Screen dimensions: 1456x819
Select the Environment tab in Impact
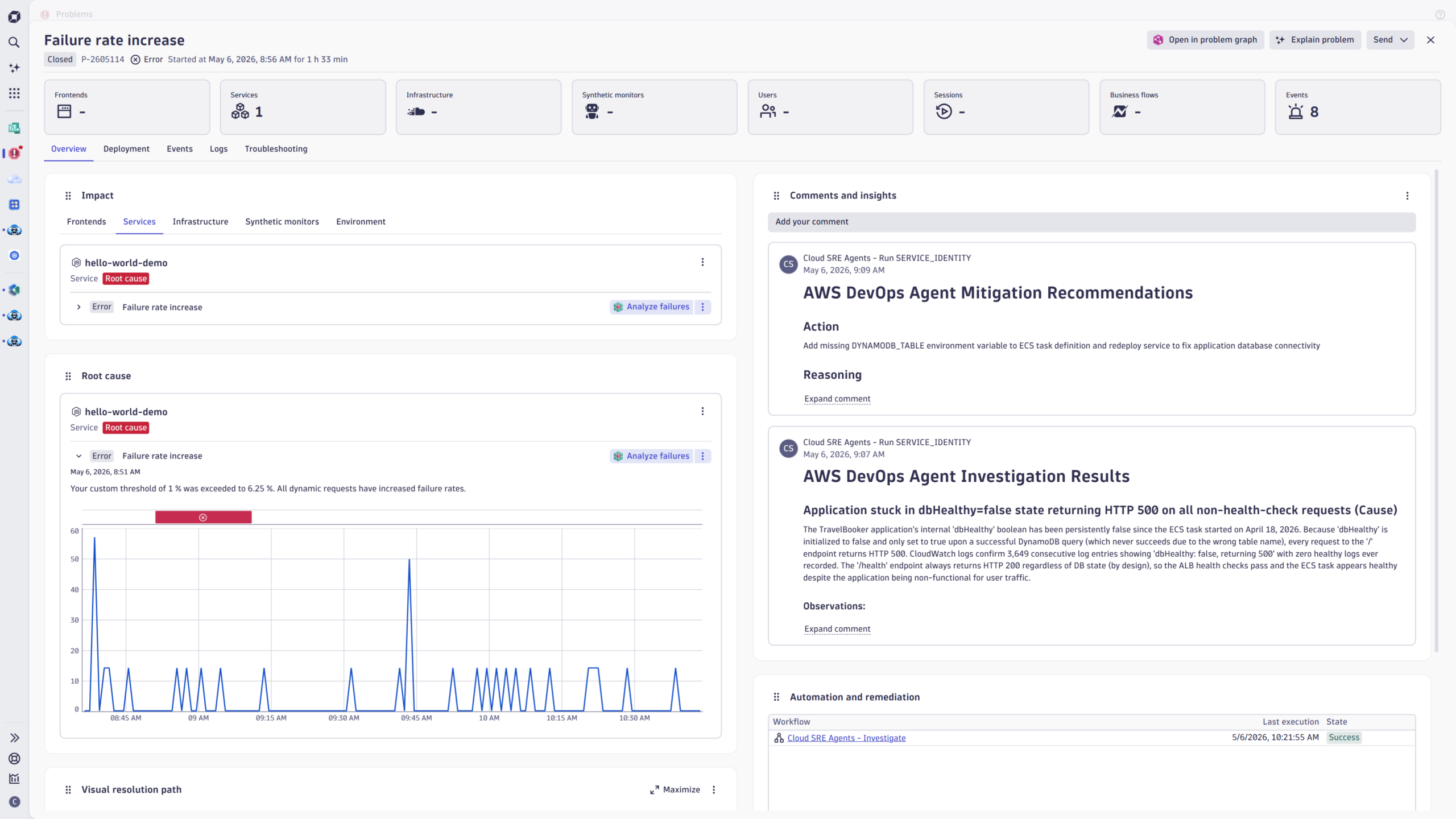[x=361, y=222]
